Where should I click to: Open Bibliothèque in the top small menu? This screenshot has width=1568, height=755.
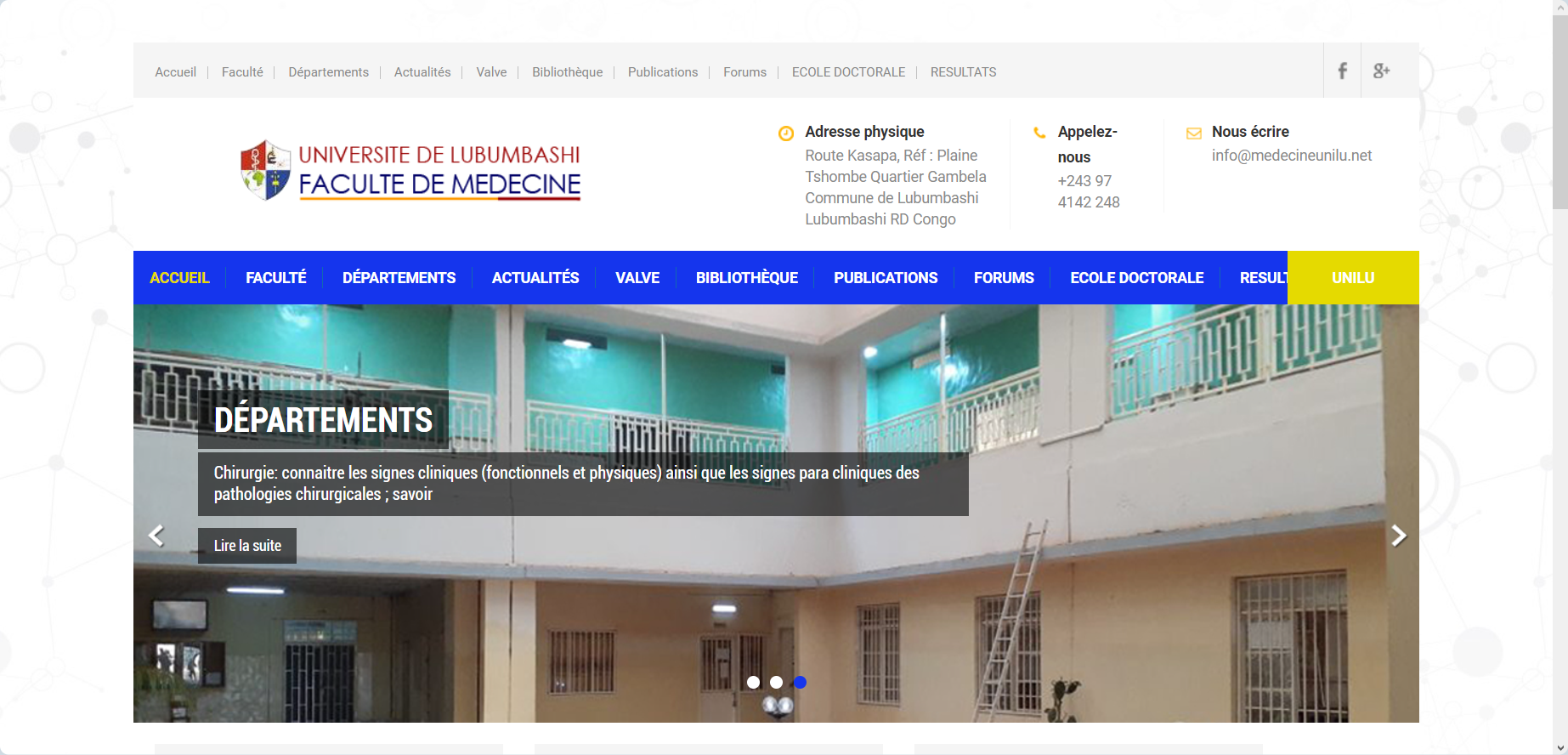pos(567,72)
